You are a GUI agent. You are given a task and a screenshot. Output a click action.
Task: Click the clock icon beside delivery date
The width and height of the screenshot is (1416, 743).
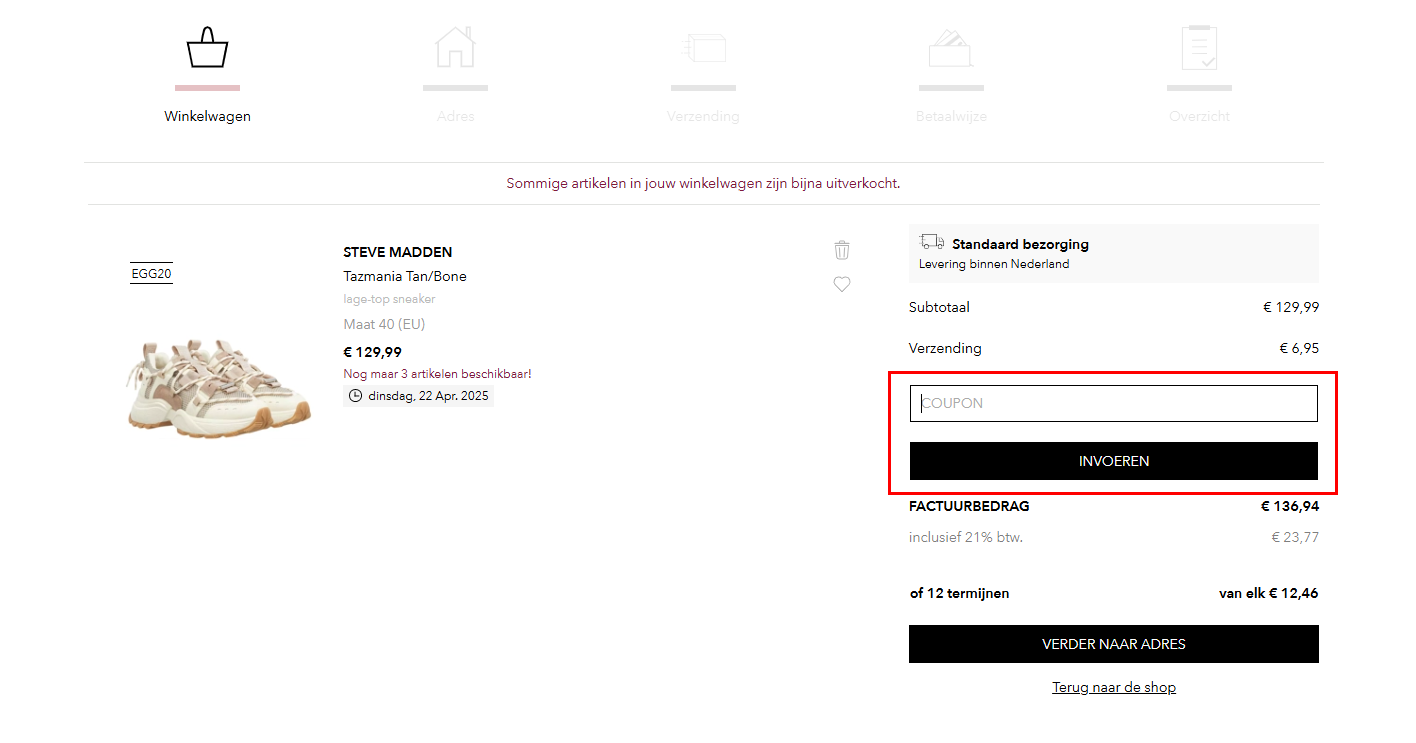(x=355, y=396)
